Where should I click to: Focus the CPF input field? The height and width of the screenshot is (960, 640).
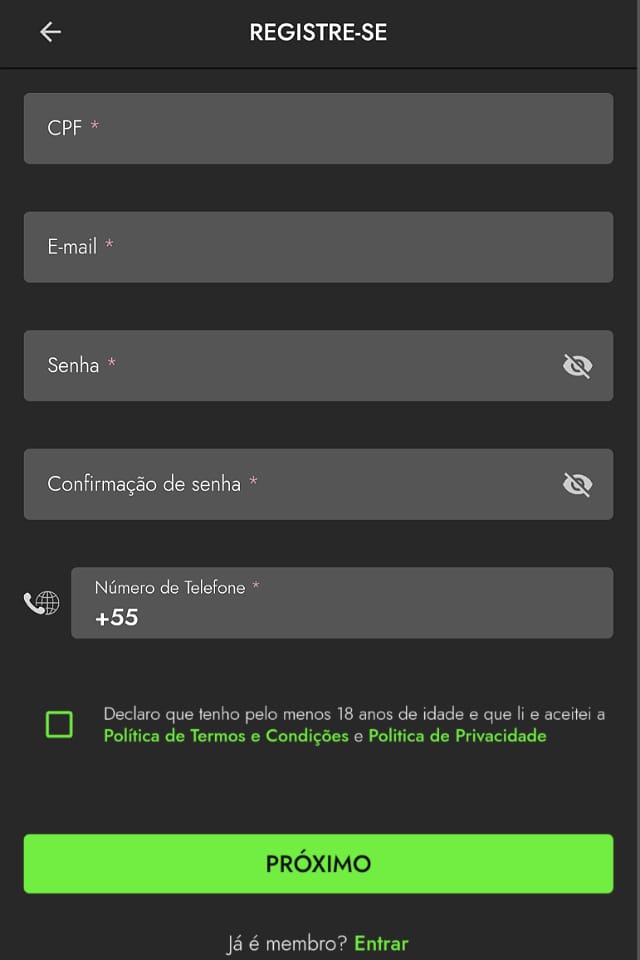click(x=318, y=128)
